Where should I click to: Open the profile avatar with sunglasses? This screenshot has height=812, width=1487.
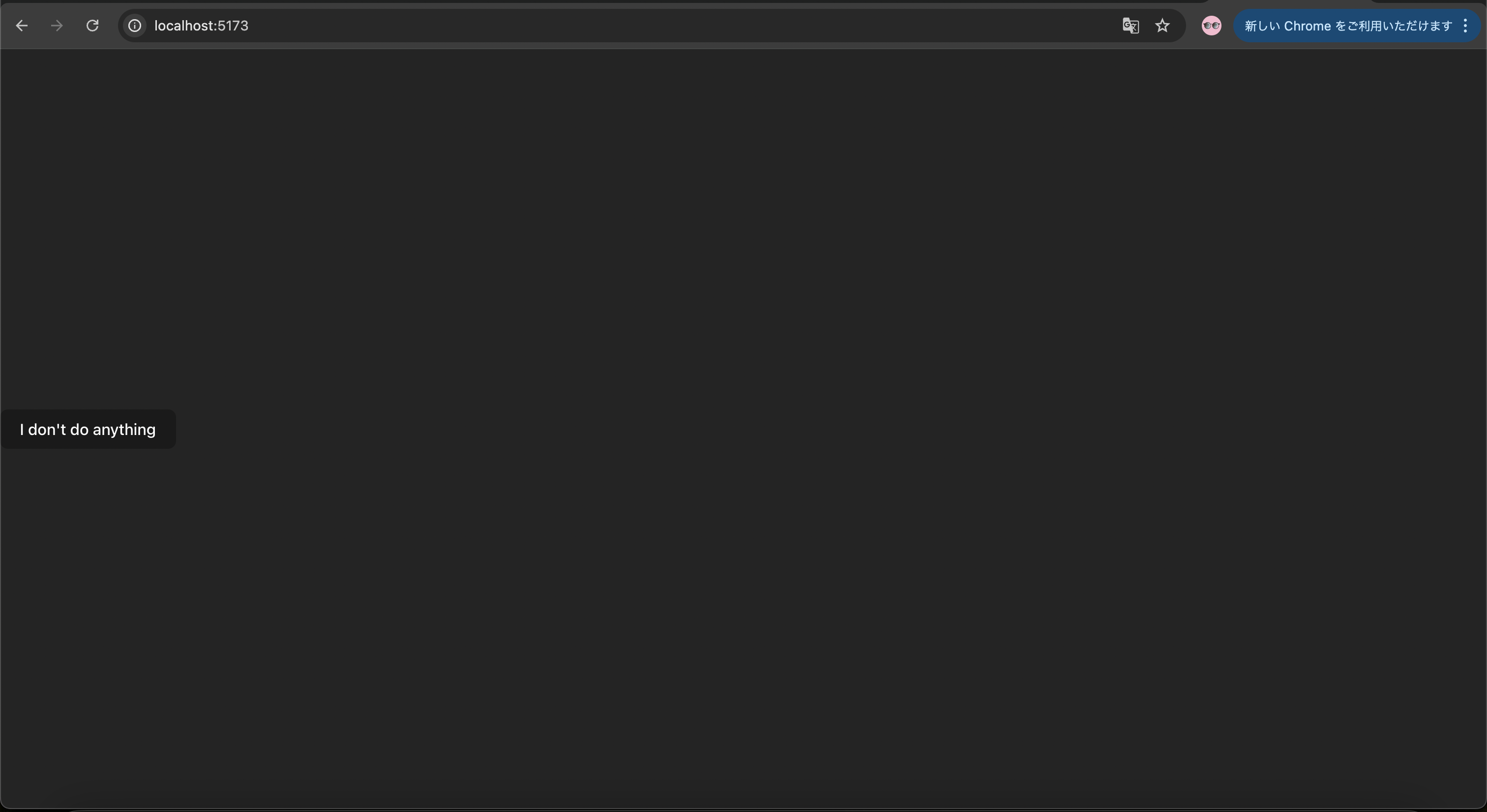click(x=1211, y=26)
